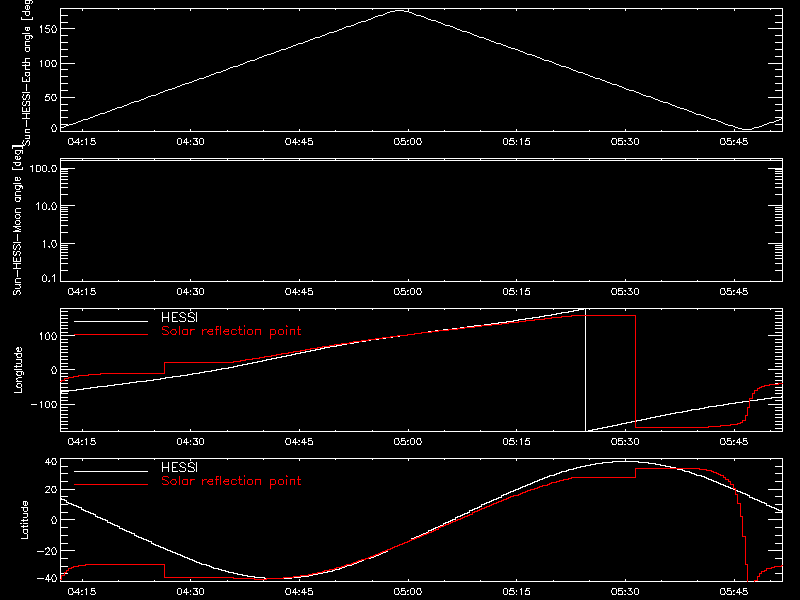Click the white vertical wrap line in Longitude plot

pyautogui.click(x=585, y=370)
